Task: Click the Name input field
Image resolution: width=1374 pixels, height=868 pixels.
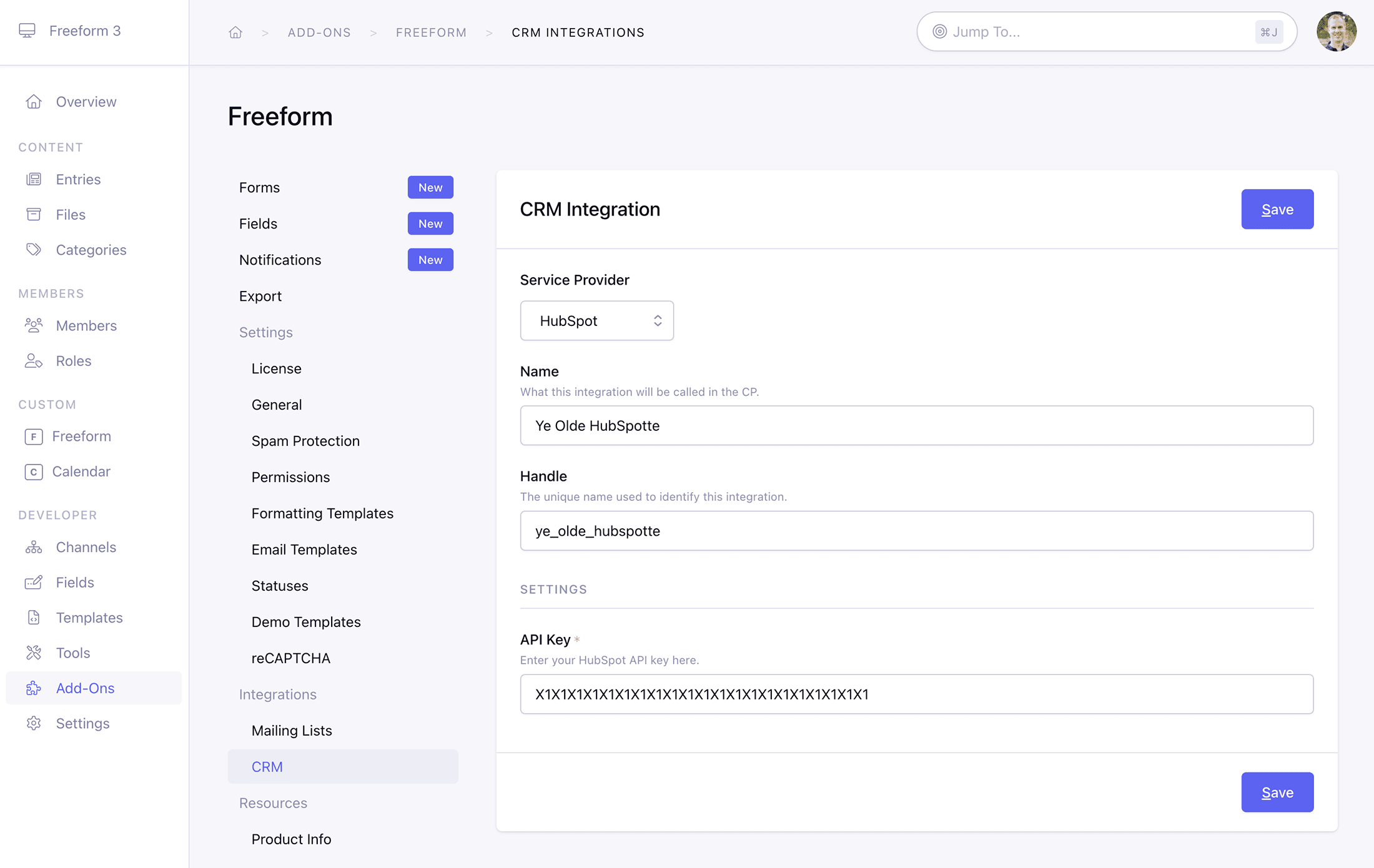Action: (917, 425)
